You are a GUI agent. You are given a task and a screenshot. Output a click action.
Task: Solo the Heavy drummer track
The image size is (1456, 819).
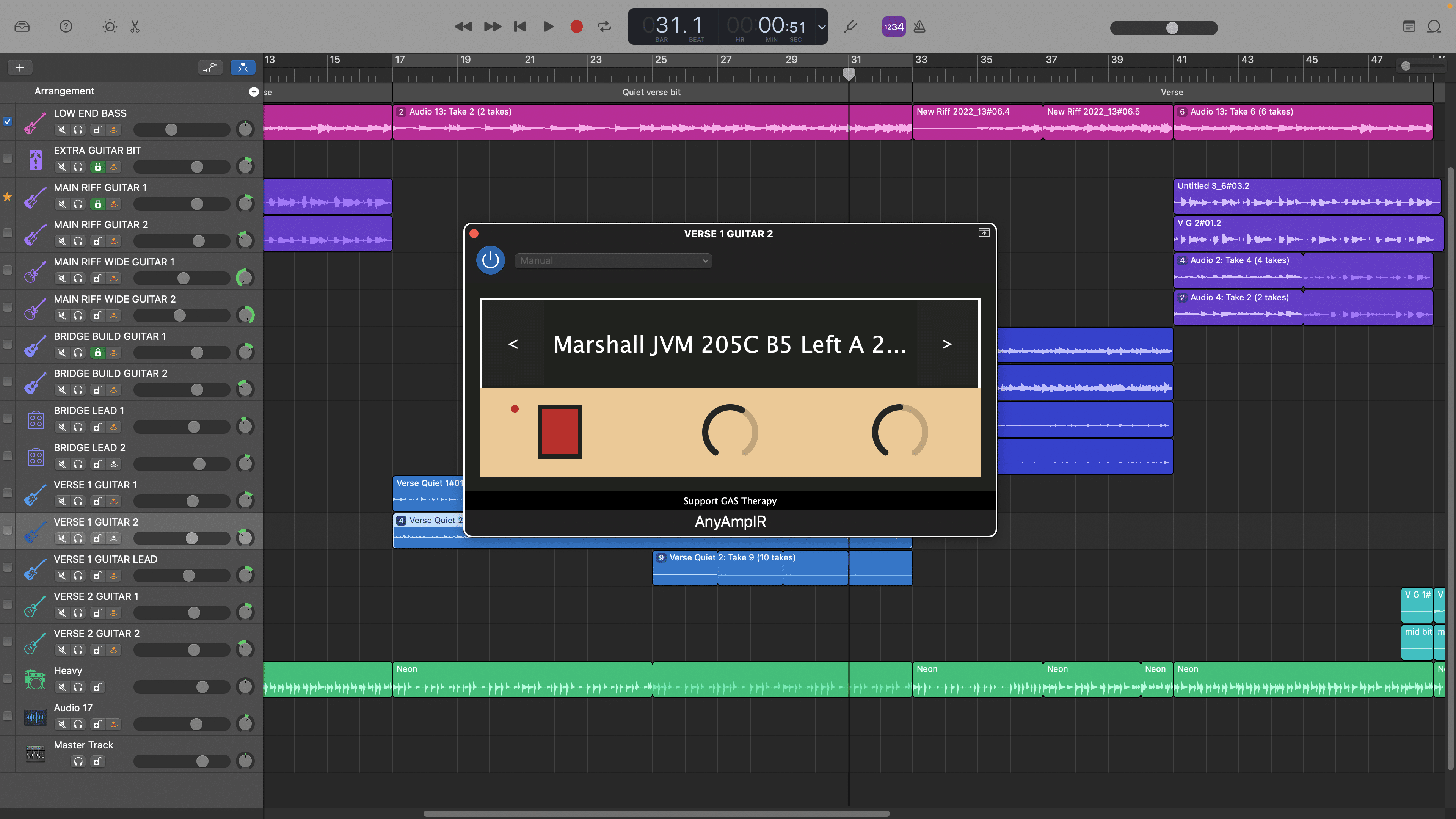coord(78,687)
